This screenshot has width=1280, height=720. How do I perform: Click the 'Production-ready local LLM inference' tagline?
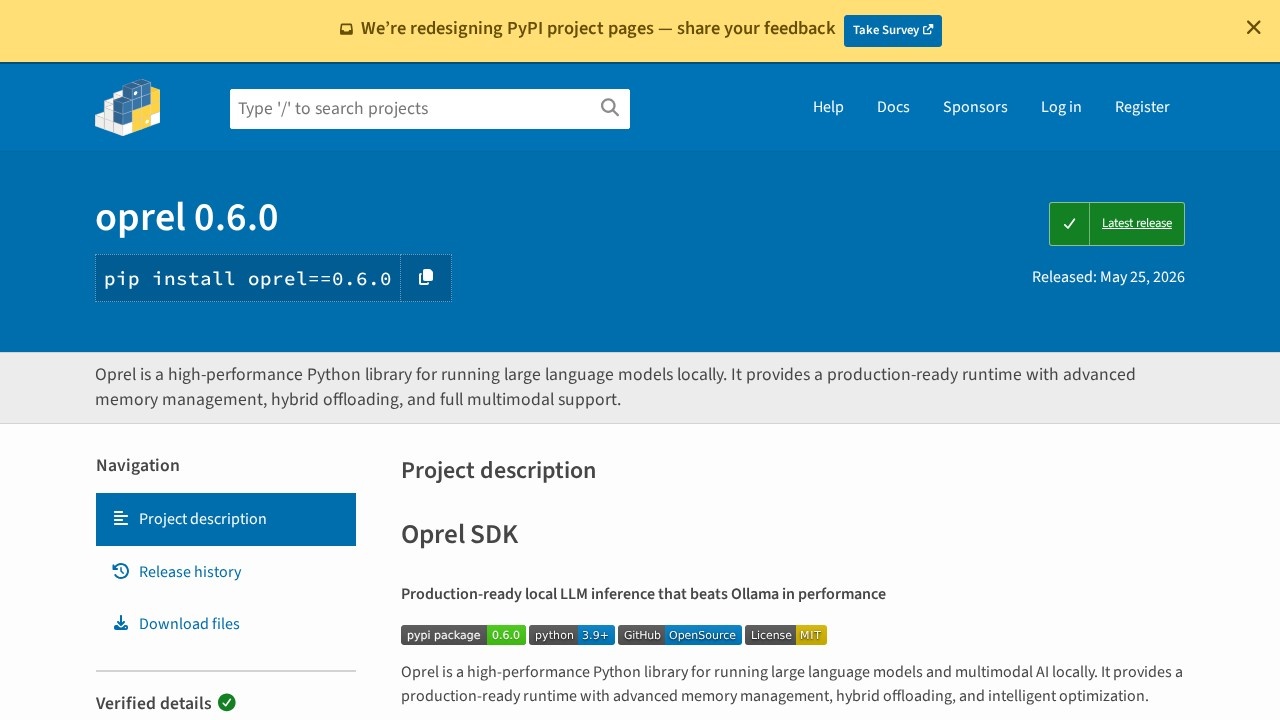tap(643, 594)
